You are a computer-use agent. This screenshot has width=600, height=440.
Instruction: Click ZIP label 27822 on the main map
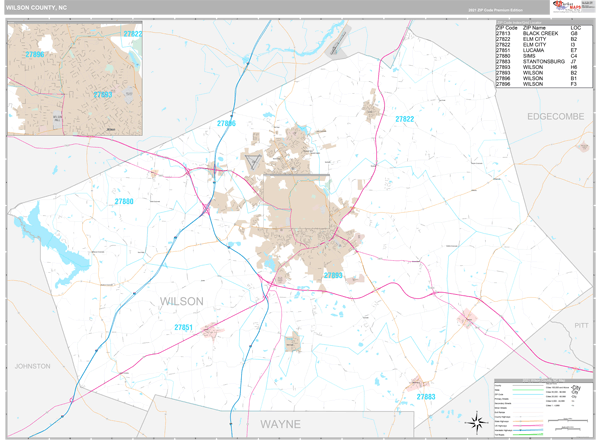tap(404, 119)
